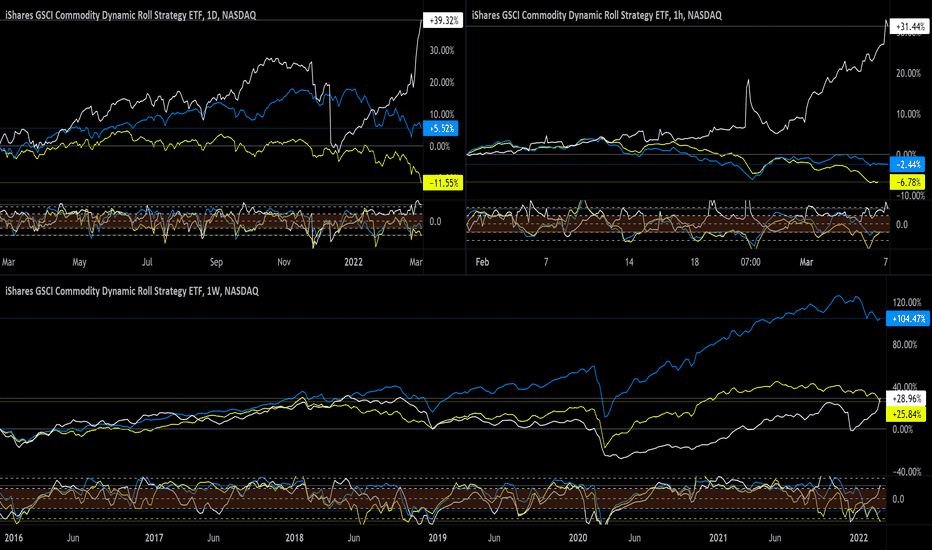The height and width of the screenshot is (550, 932).
Task: Click the 0.0 oscillator value on 1h chart
Action: 902,225
